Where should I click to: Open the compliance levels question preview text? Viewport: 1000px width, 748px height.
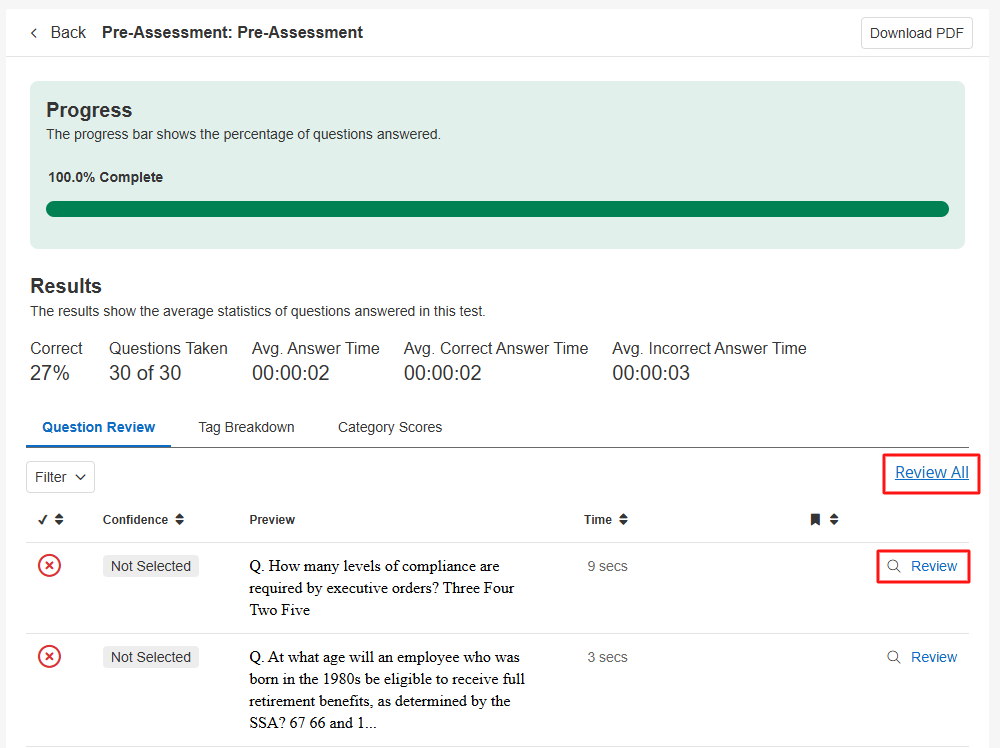380,588
